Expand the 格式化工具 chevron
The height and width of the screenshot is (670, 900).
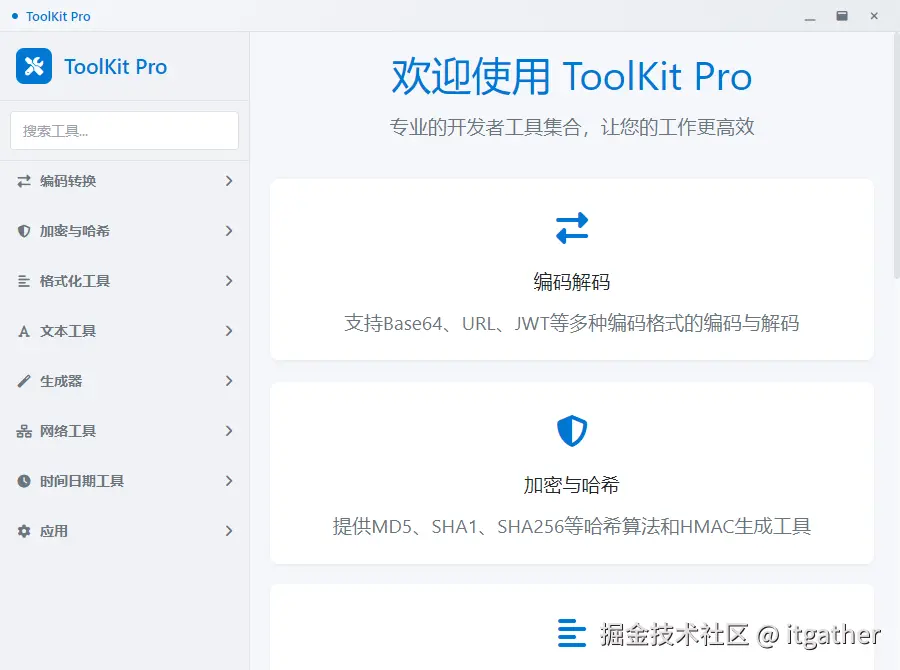pyautogui.click(x=228, y=281)
